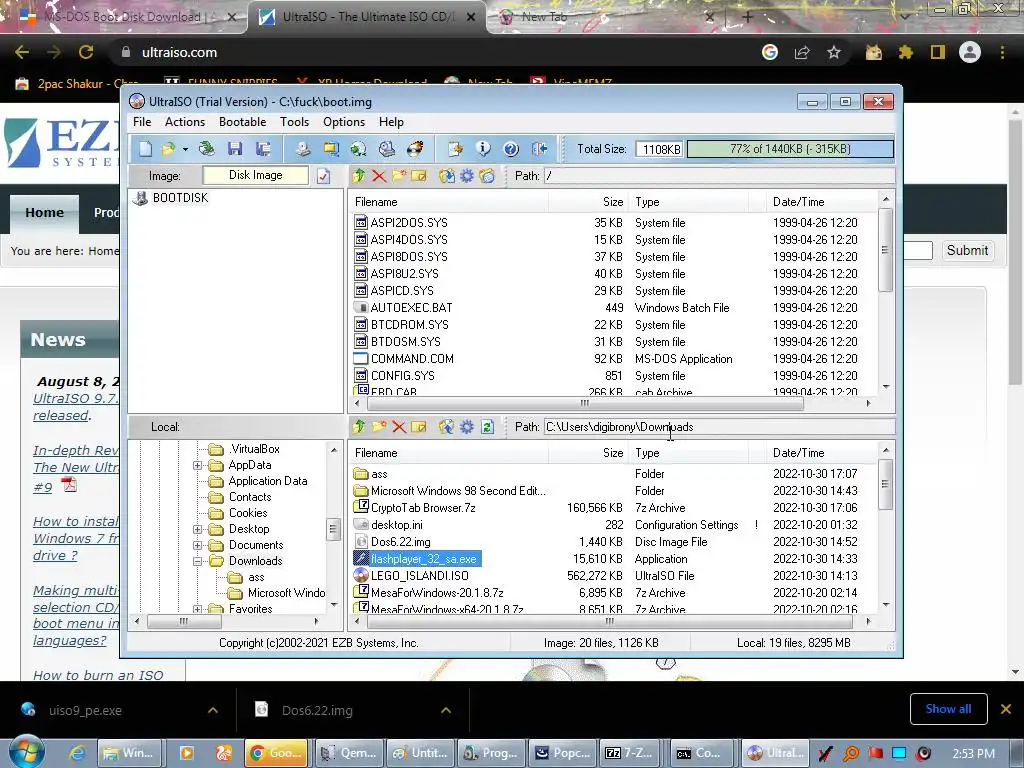The image size is (1024, 768).
Task: Click the red X Delete icon in Local pane toolbar
Action: (x=399, y=427)
